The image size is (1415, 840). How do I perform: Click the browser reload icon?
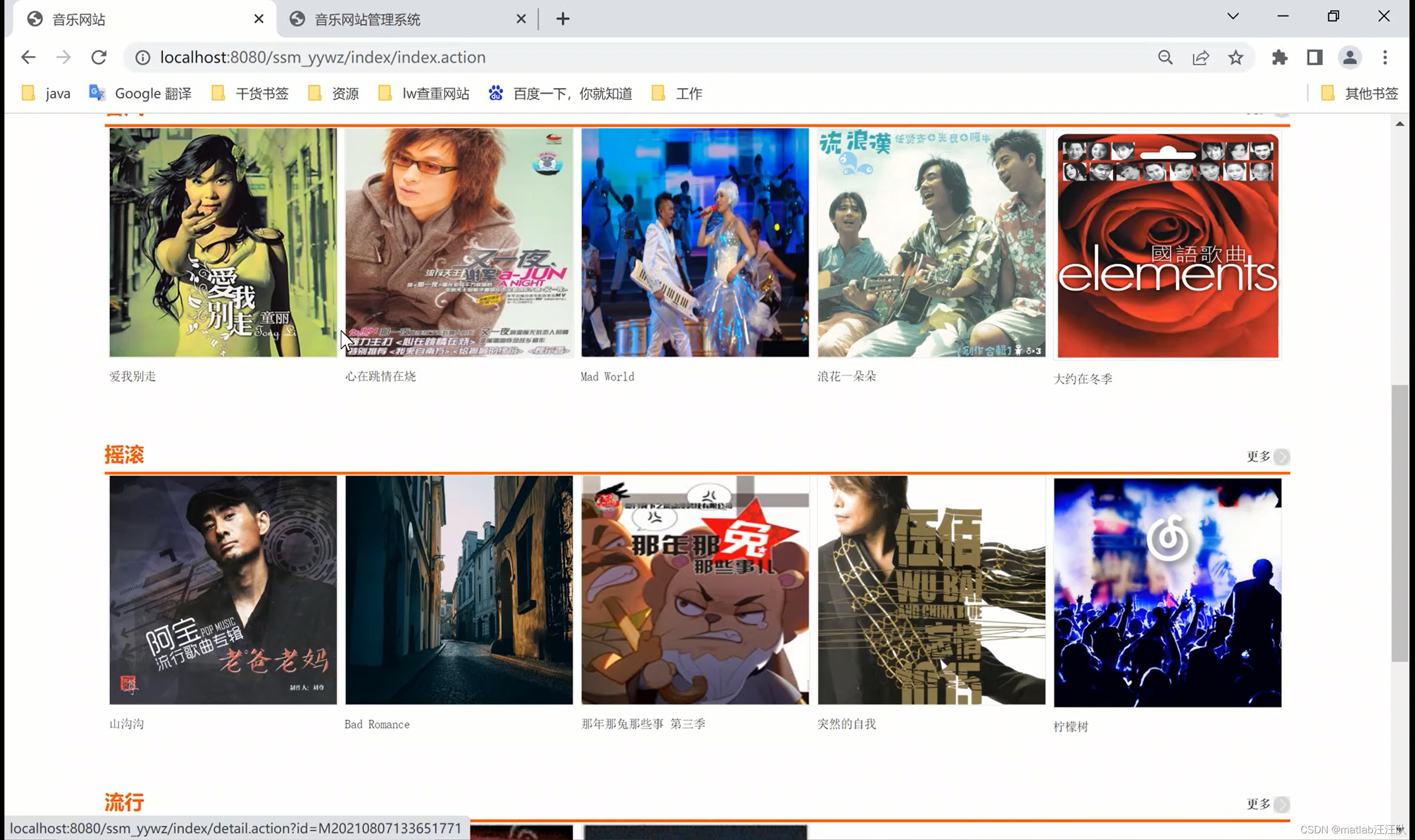pos(99,57)
